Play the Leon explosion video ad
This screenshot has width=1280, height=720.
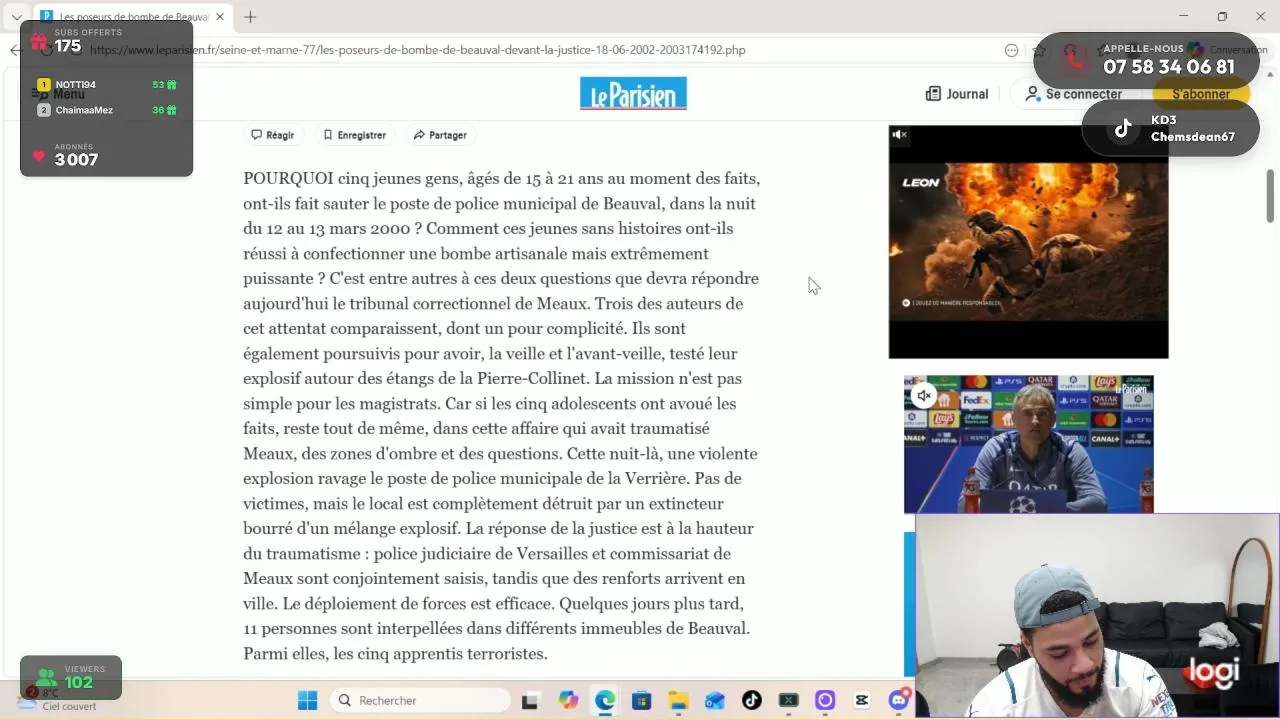click(1028, 241)
